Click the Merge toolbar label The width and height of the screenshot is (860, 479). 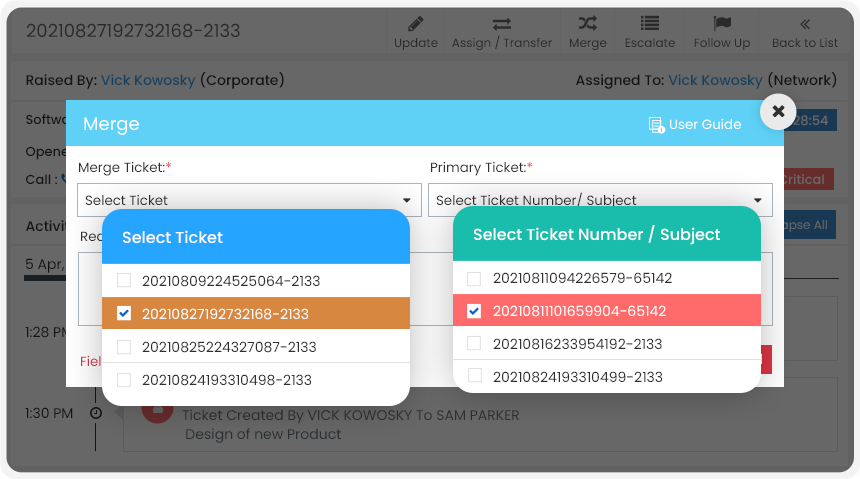click(x=587, y=43)
